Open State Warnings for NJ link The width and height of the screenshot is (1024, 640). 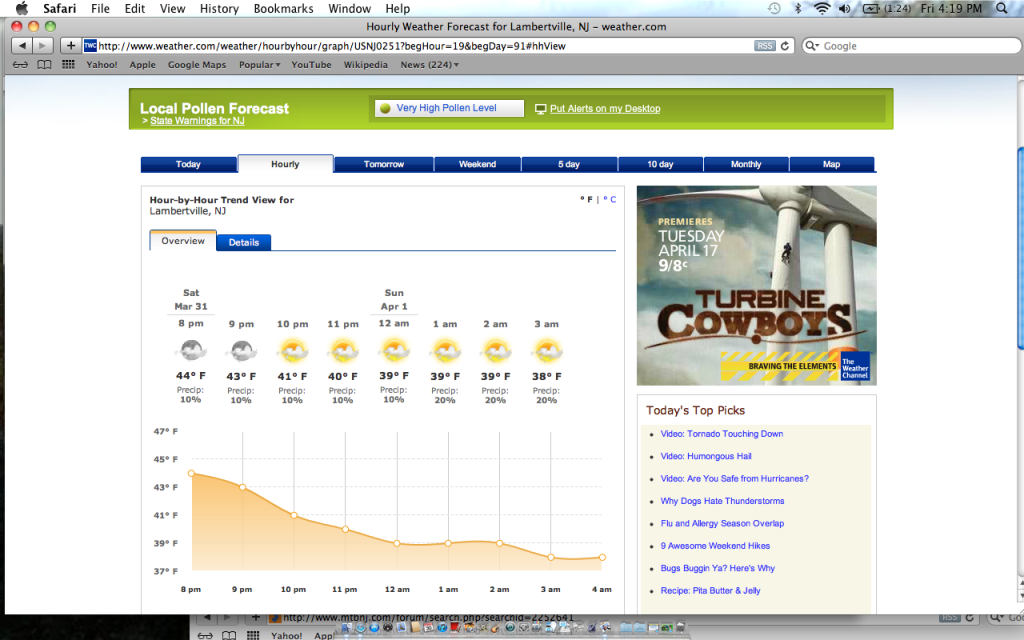197,120
